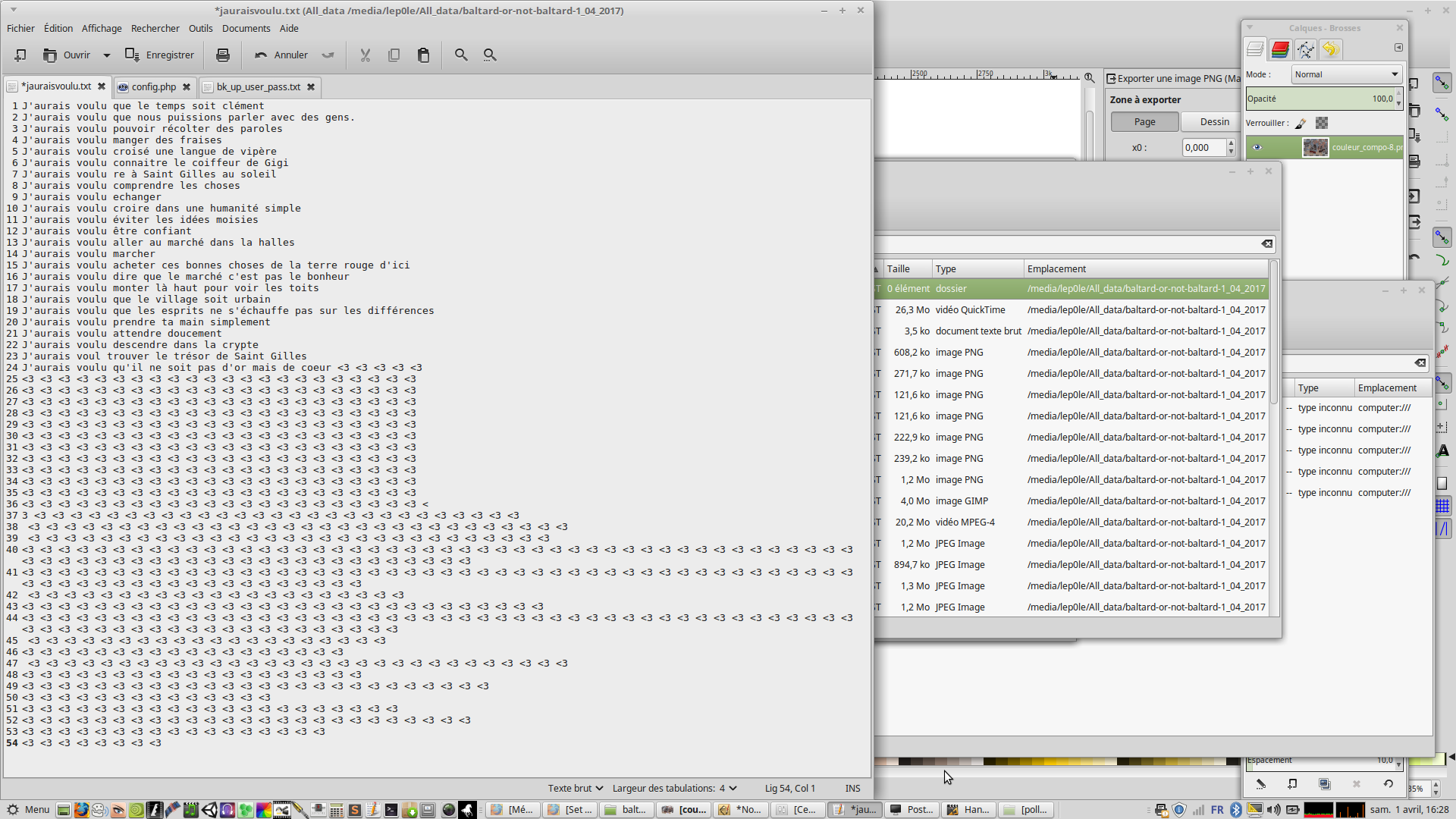Toggle visibility of couleur_compo-8 layer

coord(1257,147)
